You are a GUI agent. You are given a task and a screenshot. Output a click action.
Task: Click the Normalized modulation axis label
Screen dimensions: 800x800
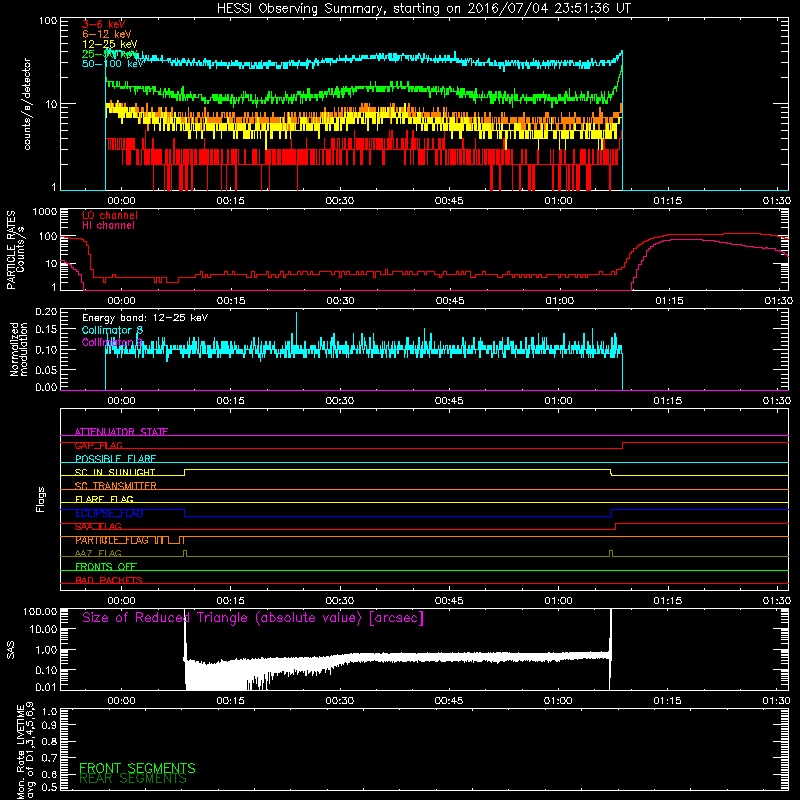click(x=19, y=349)
